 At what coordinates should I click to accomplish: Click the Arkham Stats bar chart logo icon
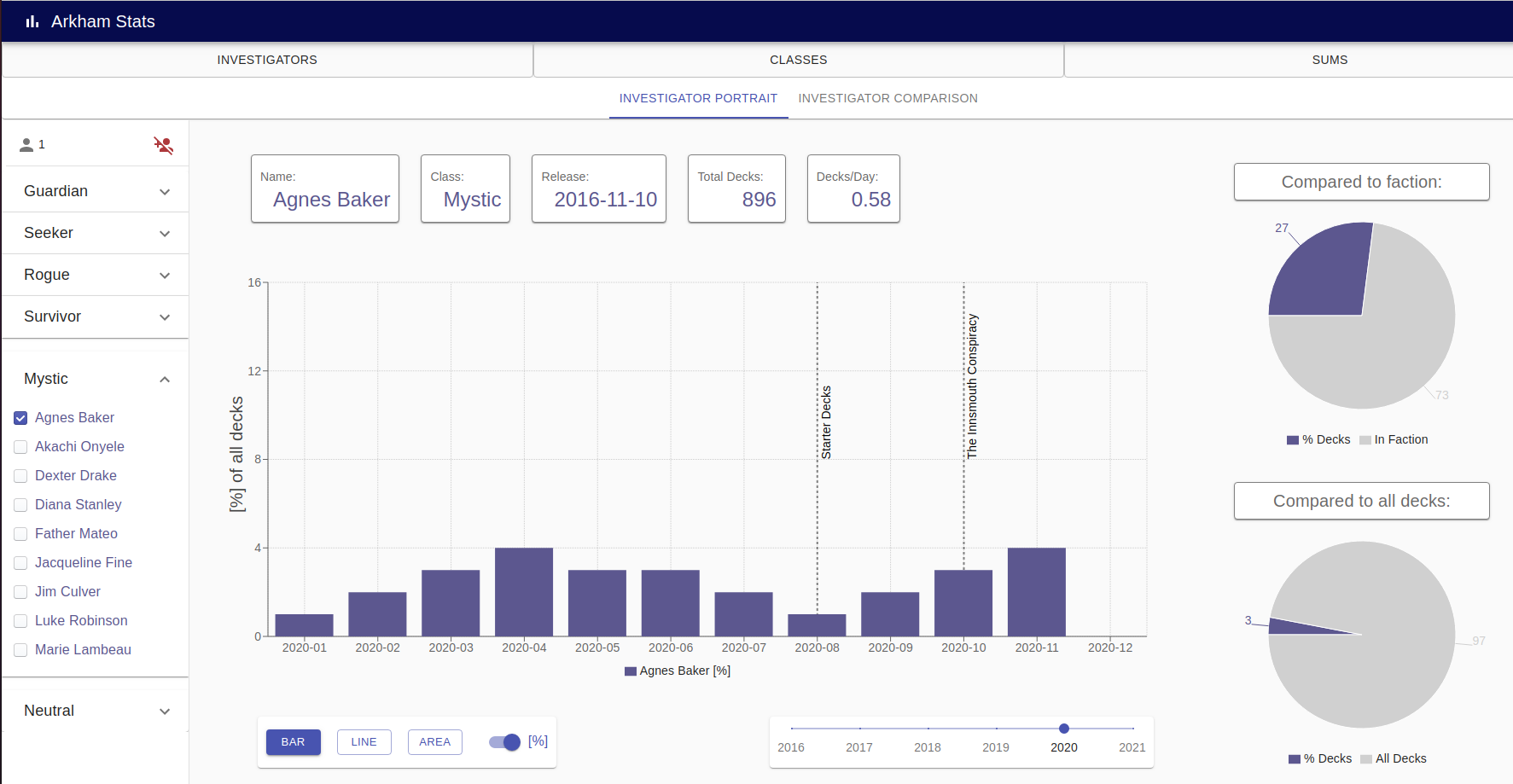coord(32,21)
